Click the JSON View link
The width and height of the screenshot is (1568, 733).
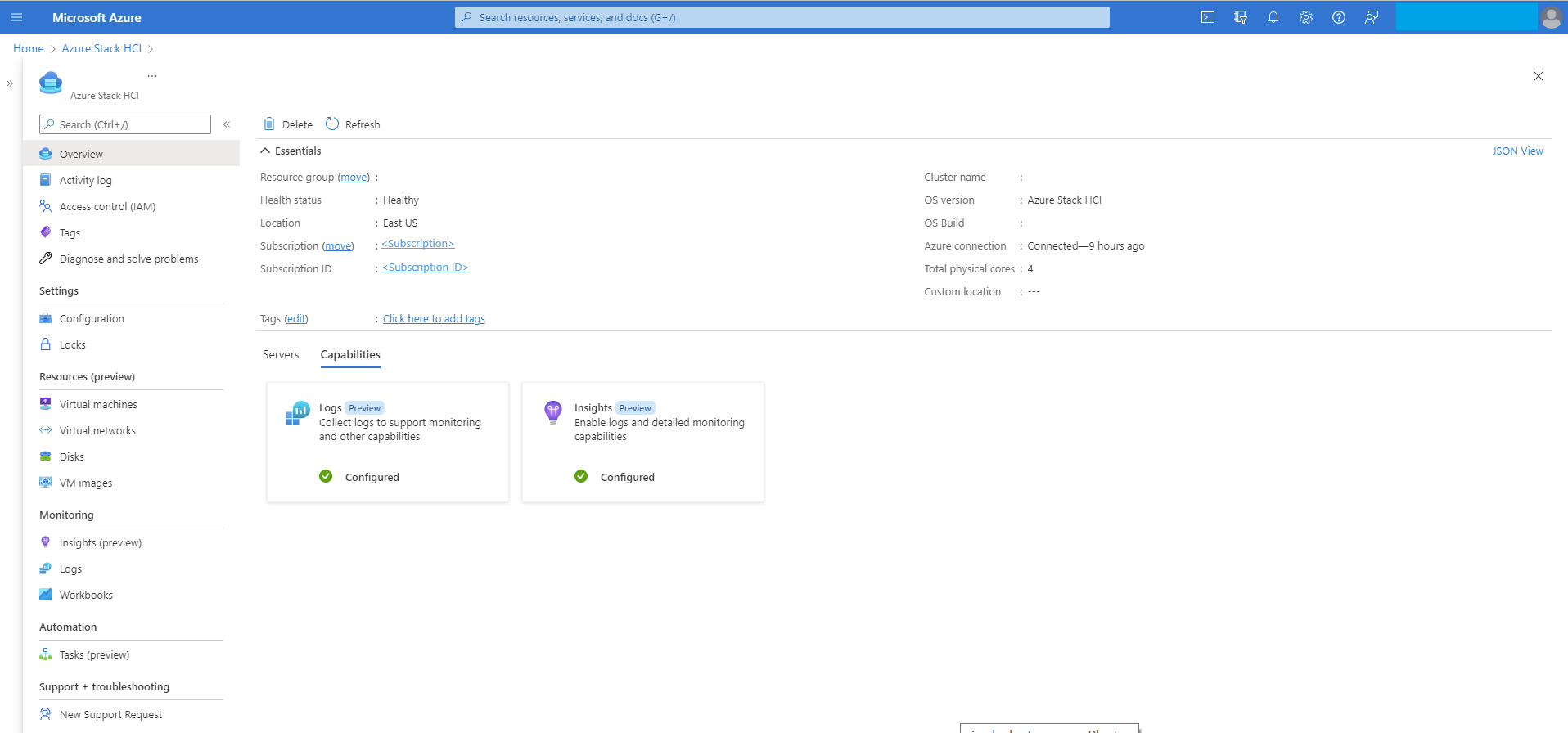pos(1517,151)
